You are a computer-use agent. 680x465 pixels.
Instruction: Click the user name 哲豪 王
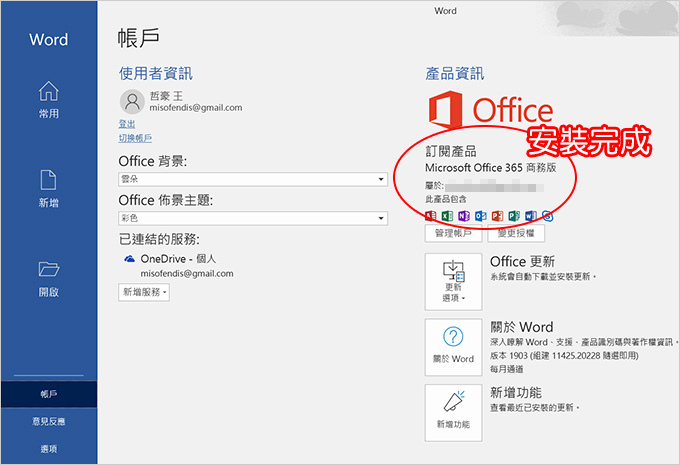167,95
